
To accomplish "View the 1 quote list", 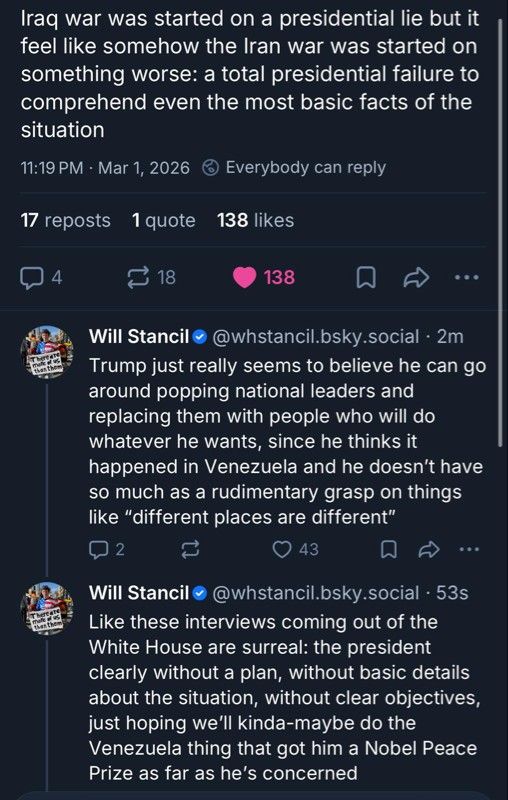I will 163,220.
